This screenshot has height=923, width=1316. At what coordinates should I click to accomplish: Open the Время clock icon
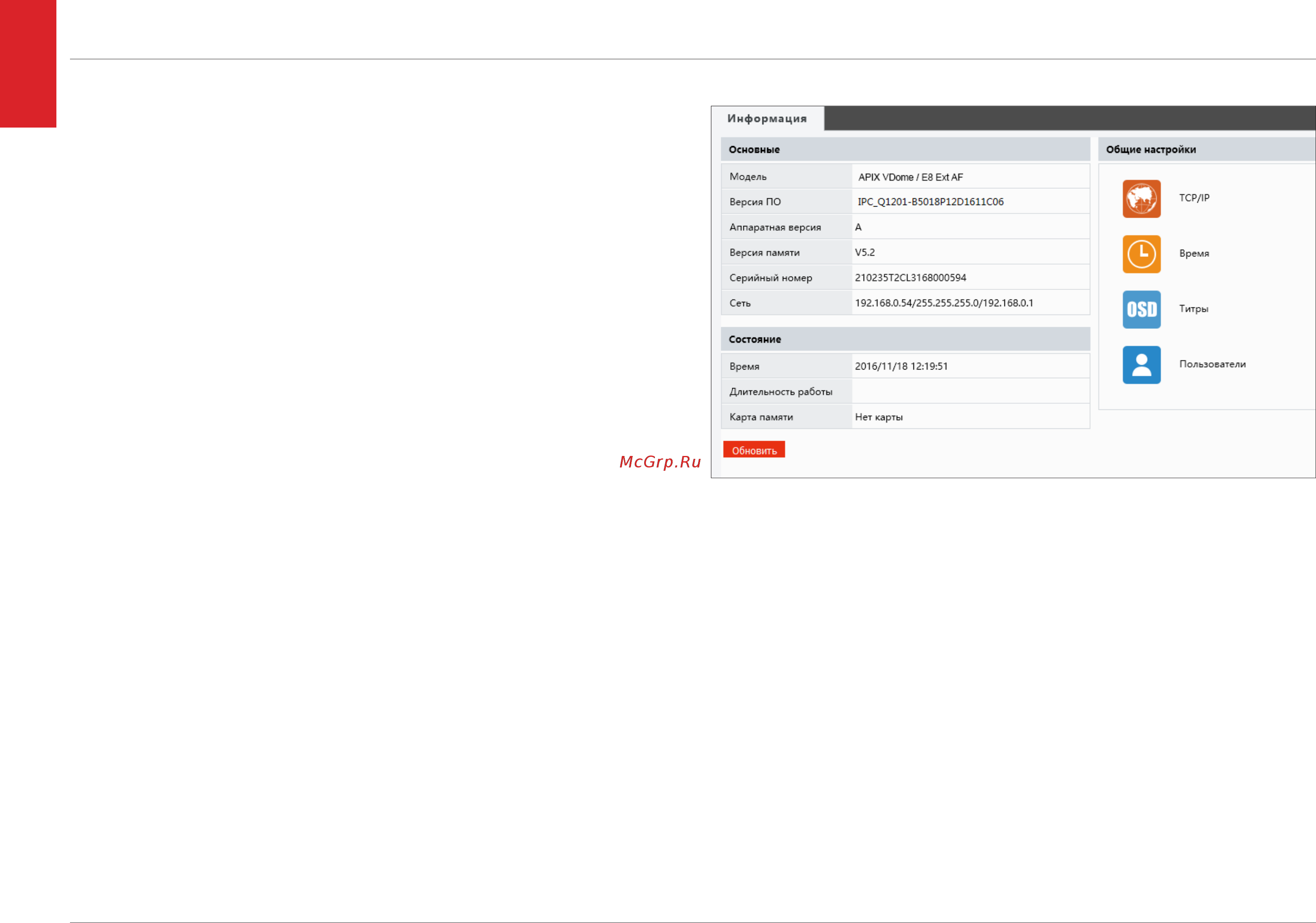click(1141, 254)
